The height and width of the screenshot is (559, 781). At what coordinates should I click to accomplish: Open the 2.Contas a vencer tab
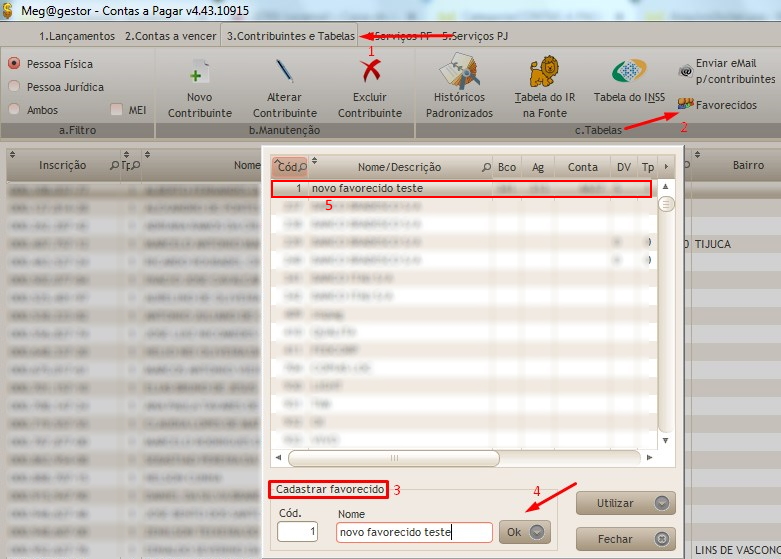(169, 36)
